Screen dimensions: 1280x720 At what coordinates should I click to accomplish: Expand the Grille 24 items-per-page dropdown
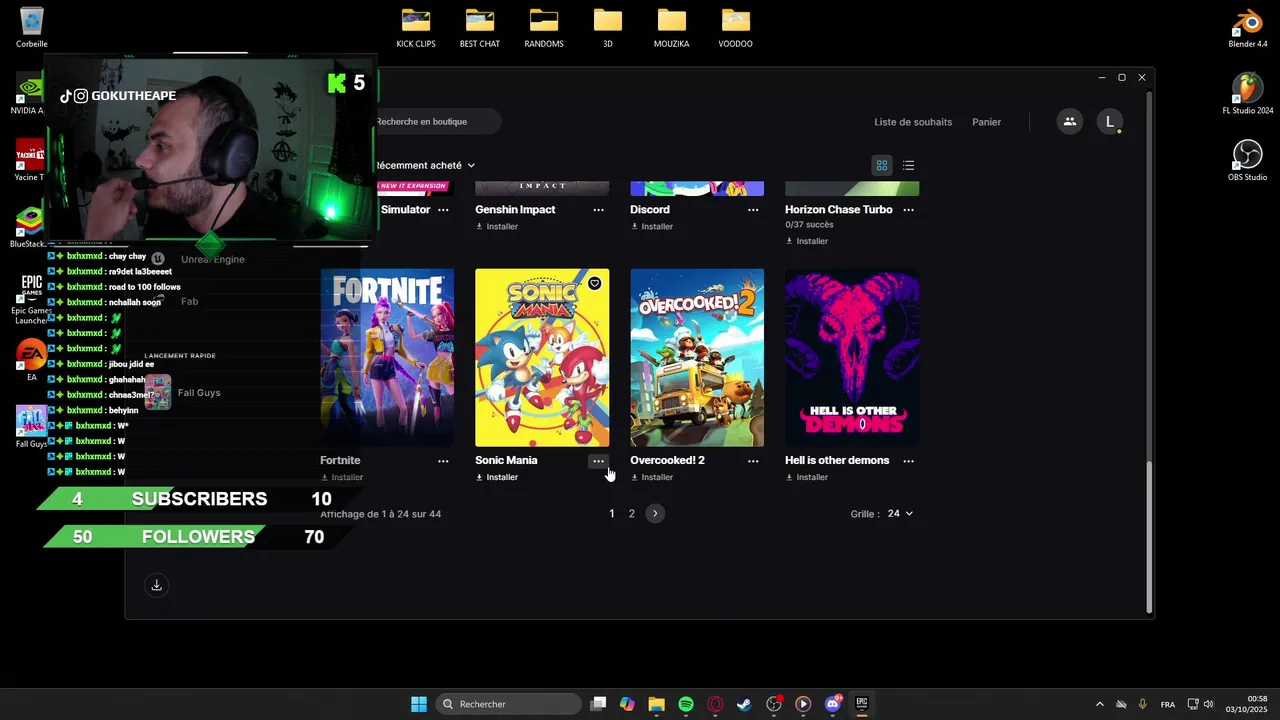900,514
